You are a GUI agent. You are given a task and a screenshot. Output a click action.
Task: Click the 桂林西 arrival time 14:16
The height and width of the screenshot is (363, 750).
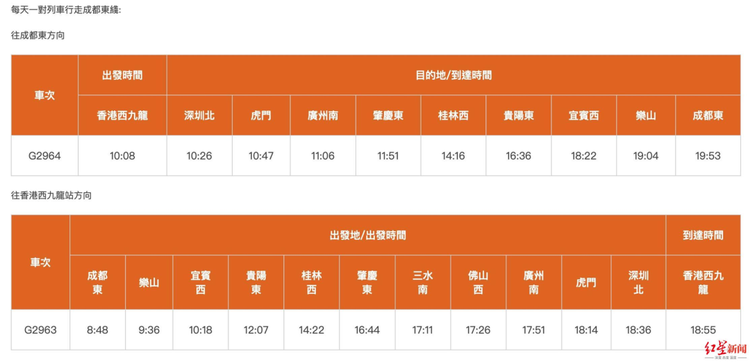click(453, 155)
